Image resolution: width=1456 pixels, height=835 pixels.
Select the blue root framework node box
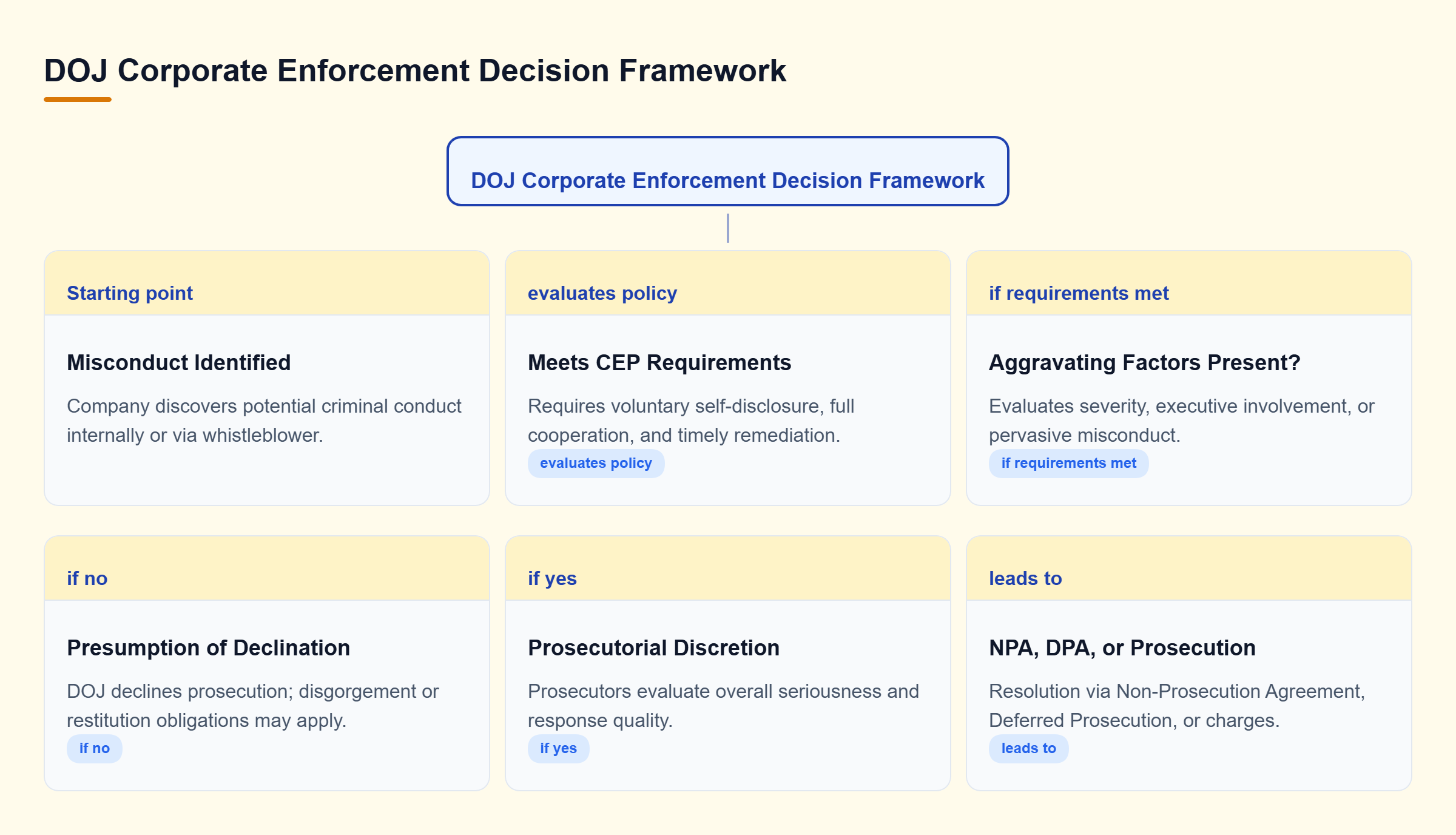point(727,171)
